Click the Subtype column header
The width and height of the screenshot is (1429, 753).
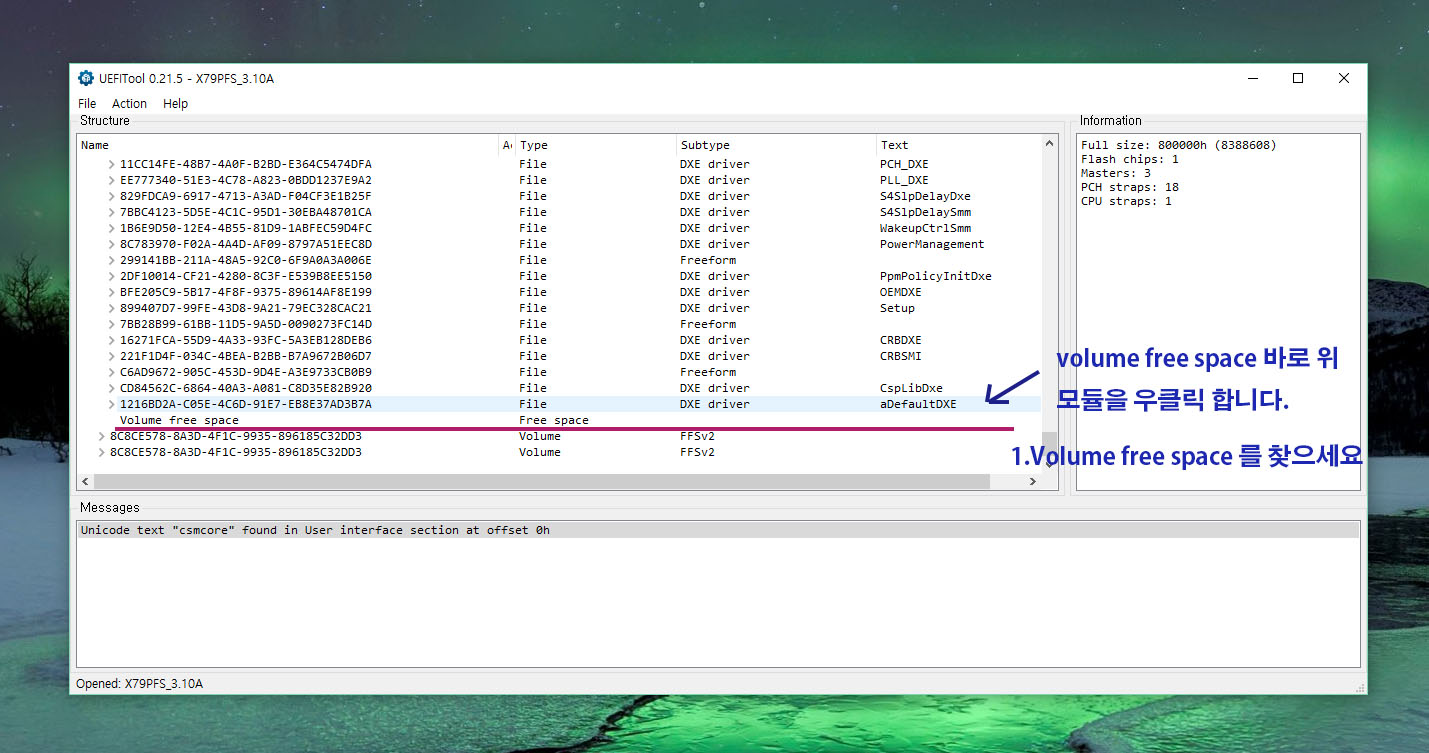(777, 145)
